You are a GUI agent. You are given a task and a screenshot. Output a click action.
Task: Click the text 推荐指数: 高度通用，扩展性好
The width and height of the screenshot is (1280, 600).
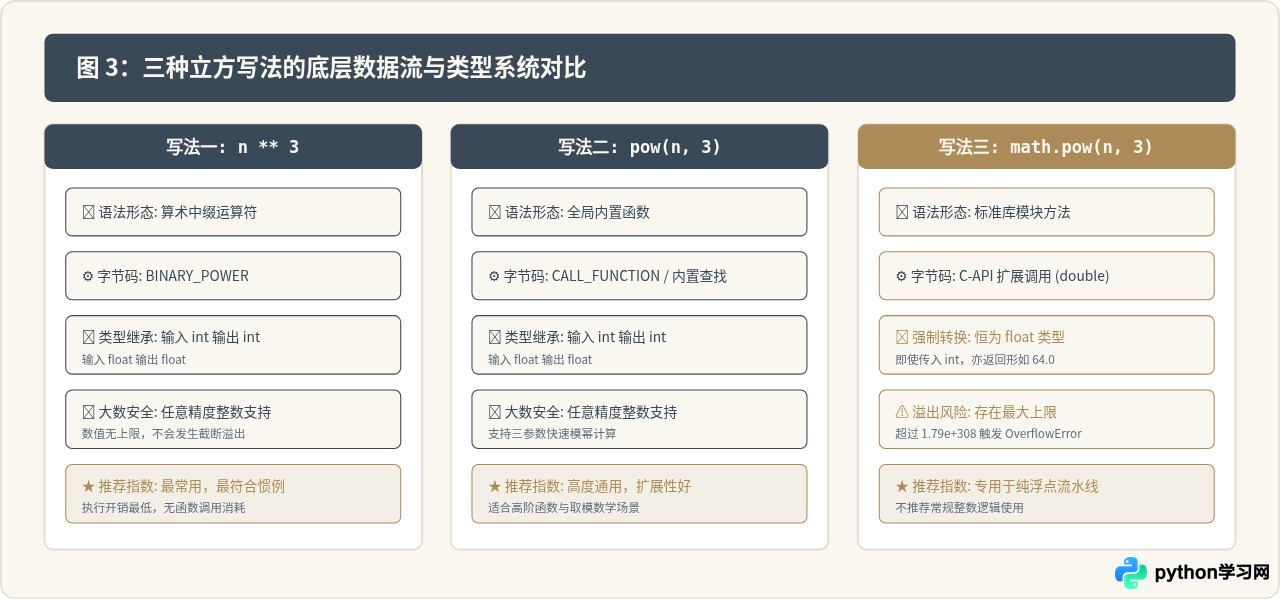click(598, 486)
